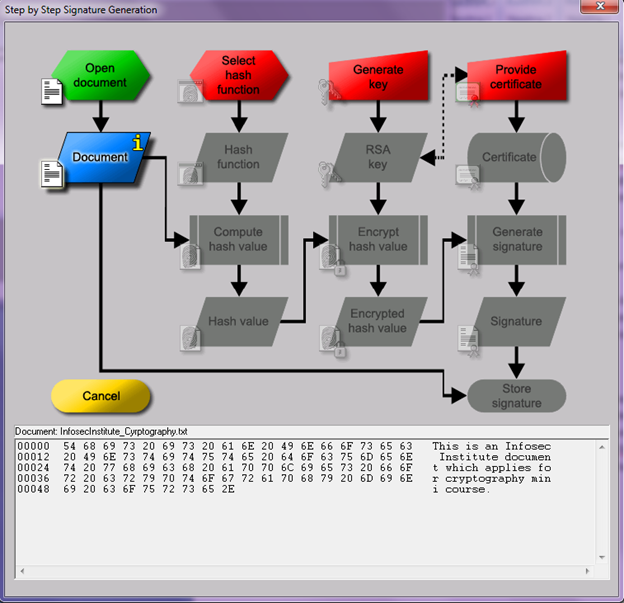Click the grayed Hash function box
The height and width of the screenshot is (603, 624).
pyautogui.click(x=238, y=157)
